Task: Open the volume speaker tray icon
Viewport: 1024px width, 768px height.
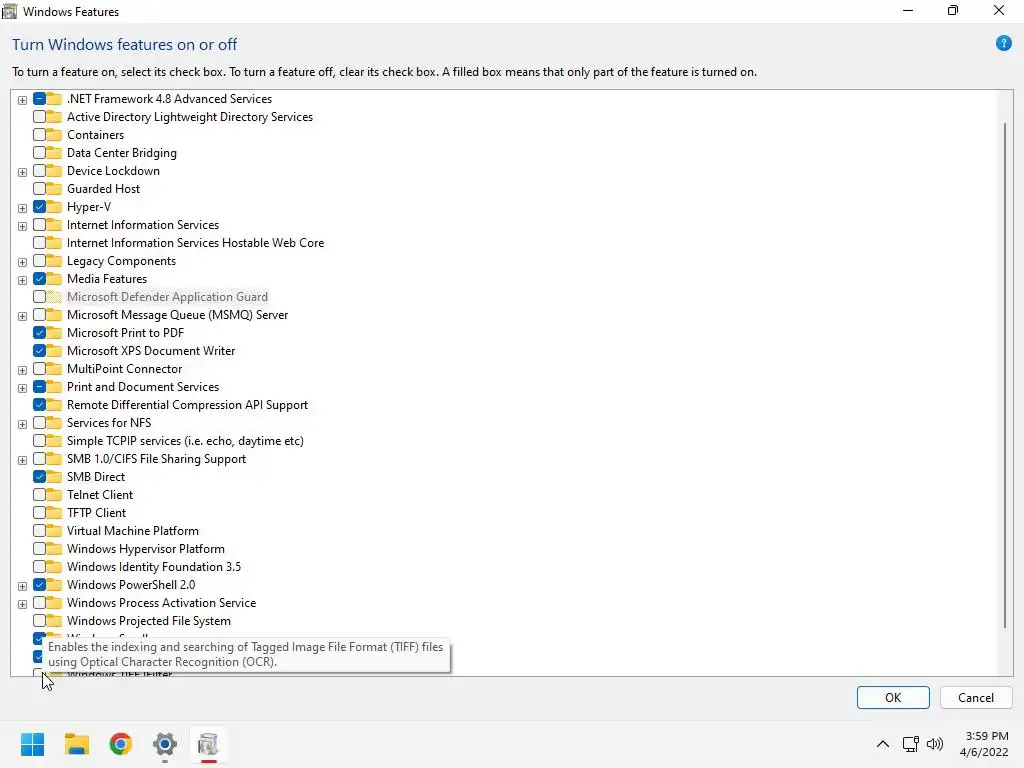Action: pyautogui.click(x=935, y=744)
